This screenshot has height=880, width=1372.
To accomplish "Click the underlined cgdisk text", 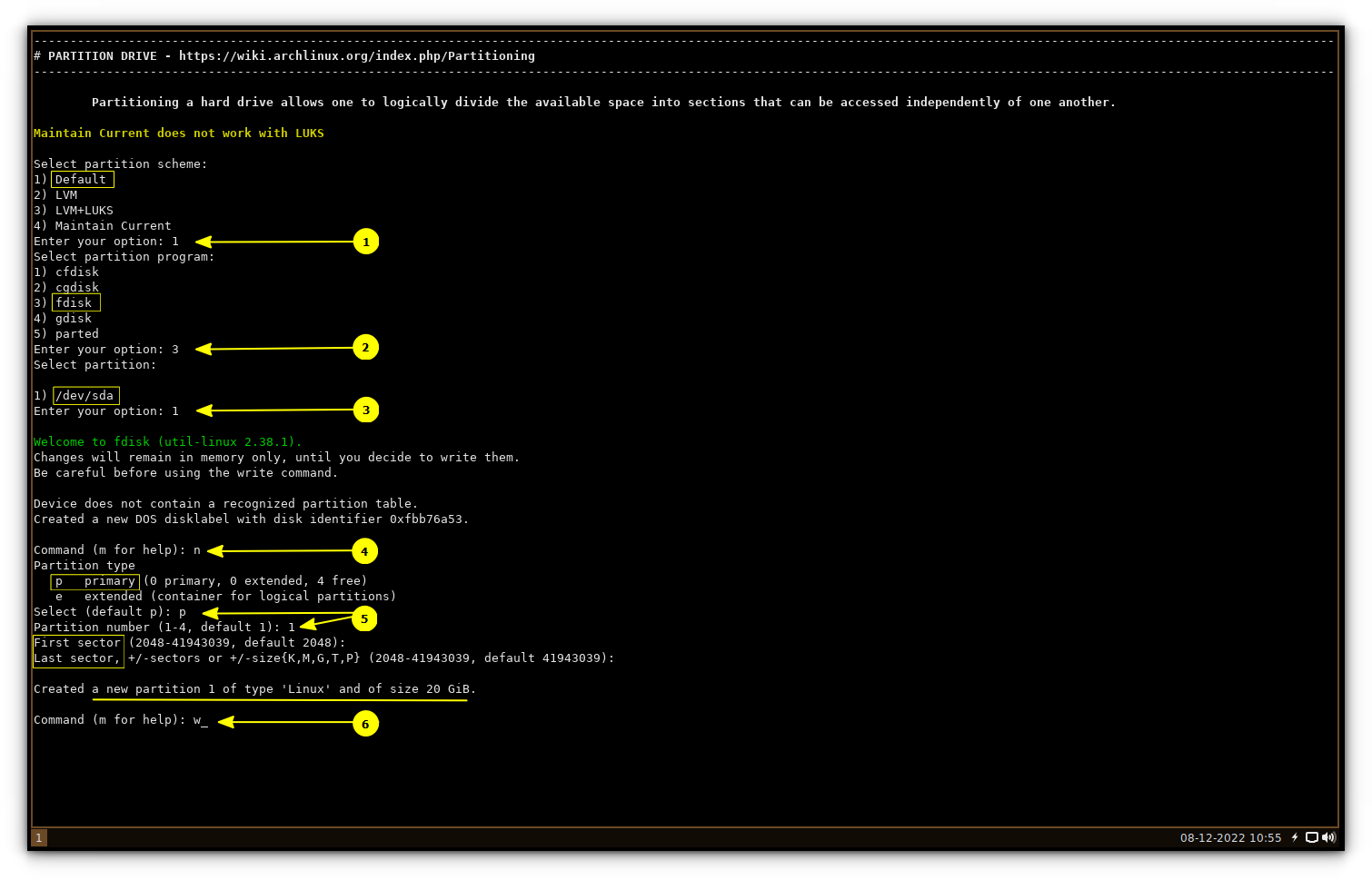I will pos(76,287).
